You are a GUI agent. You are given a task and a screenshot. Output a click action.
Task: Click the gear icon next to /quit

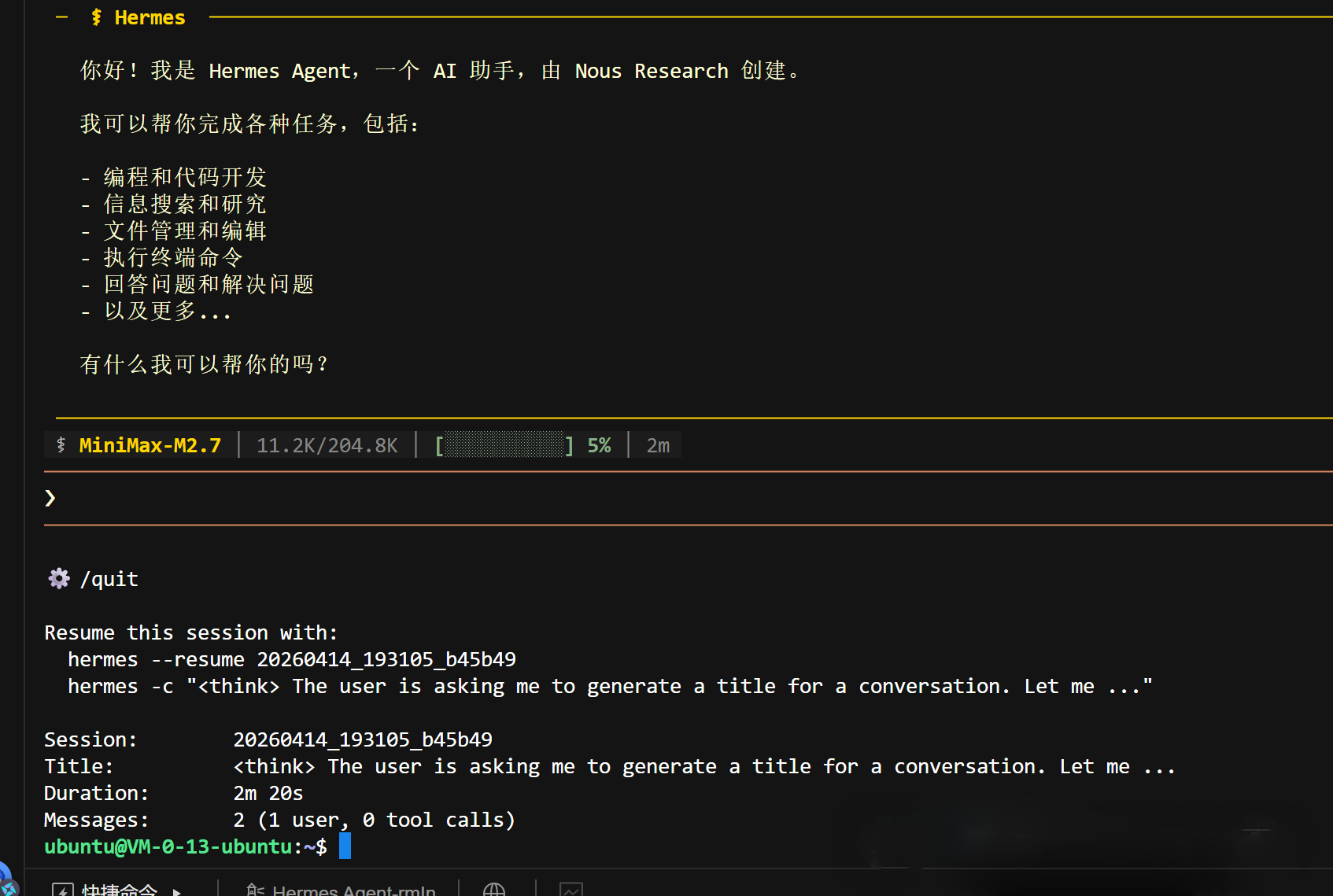point(59,579)
